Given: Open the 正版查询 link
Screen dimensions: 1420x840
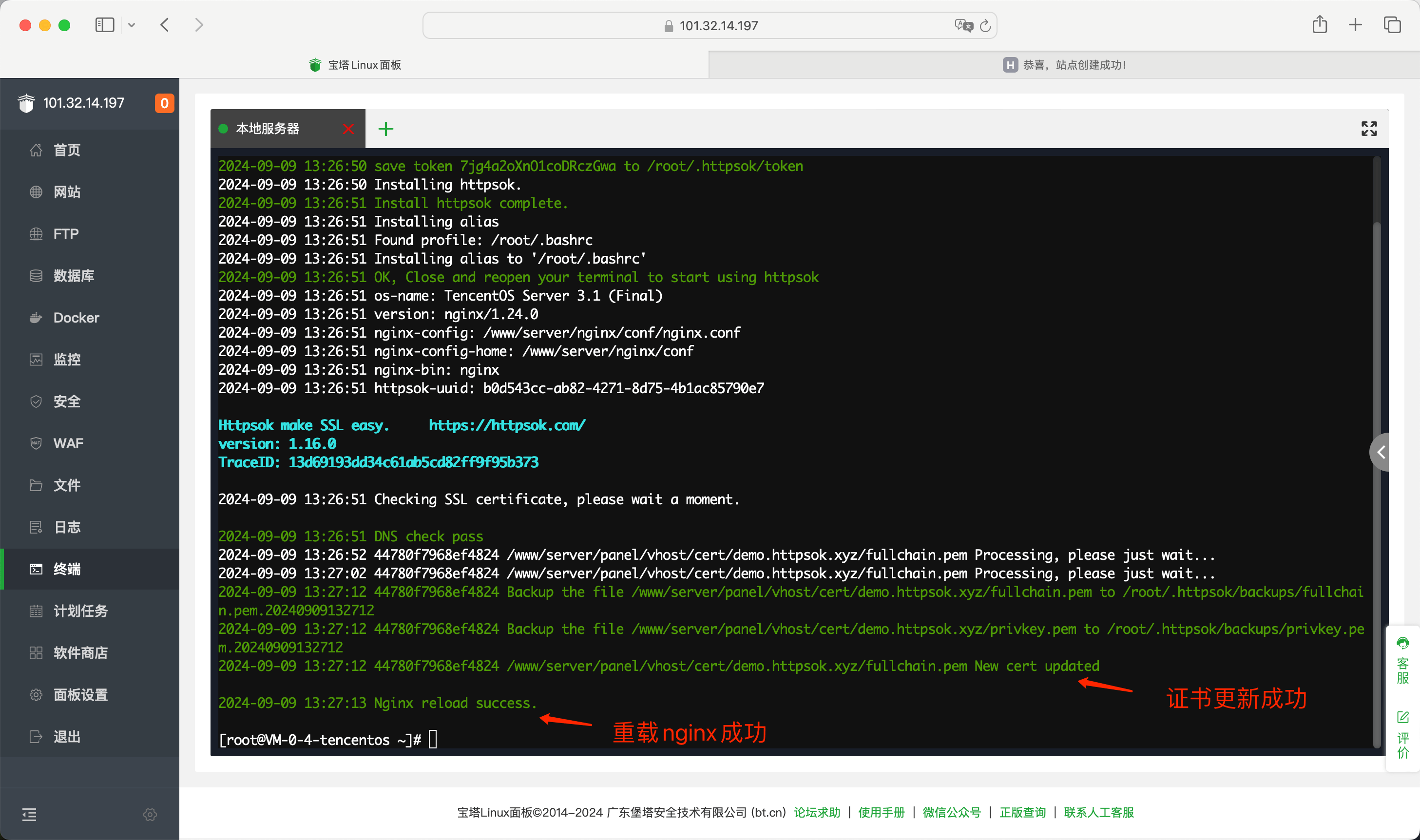Looking at the screenshot, I should (x=1023, y=812).
